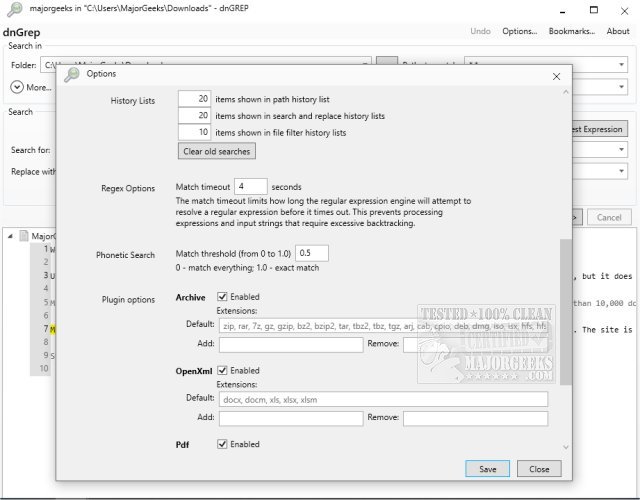Select result line number 10
640x500 pixels.
click(44, 368)
